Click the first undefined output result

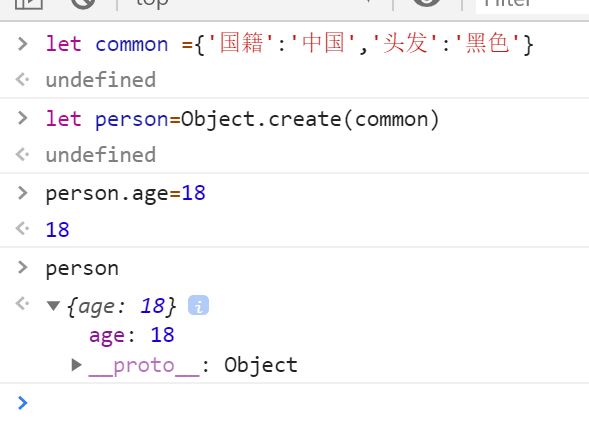click(101, 80)
